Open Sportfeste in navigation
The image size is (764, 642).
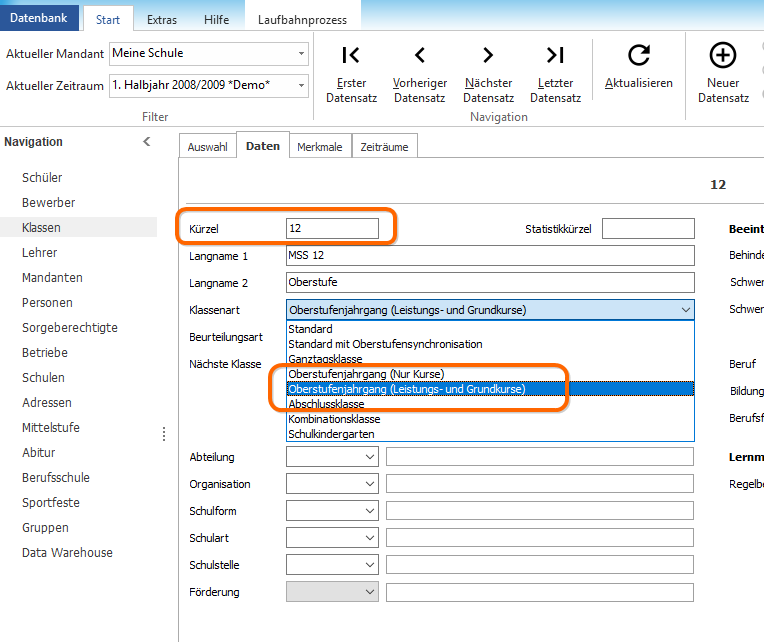pos(51,502)
